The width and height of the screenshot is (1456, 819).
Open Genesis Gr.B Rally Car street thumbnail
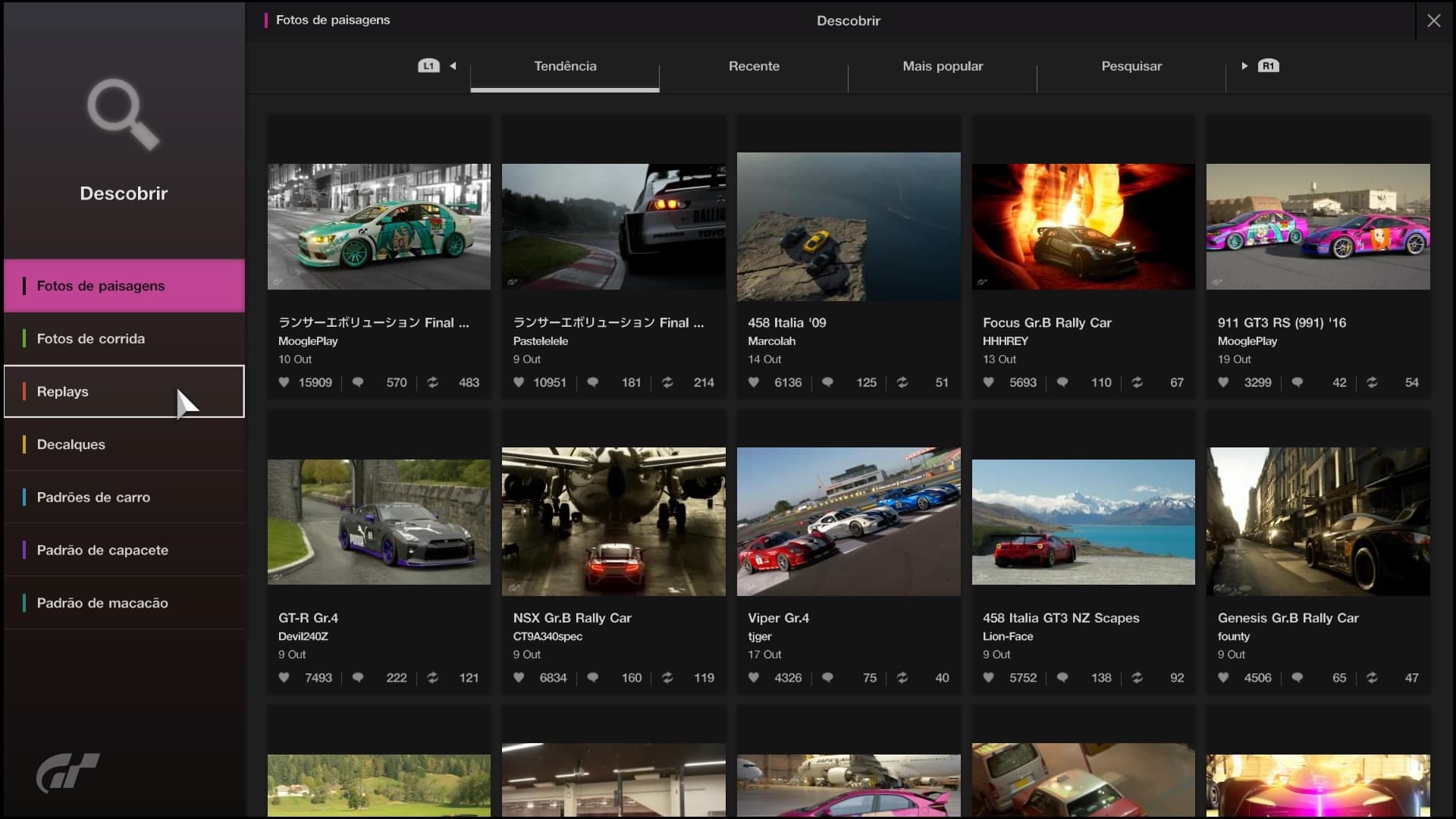click(x=1318, y=522)
